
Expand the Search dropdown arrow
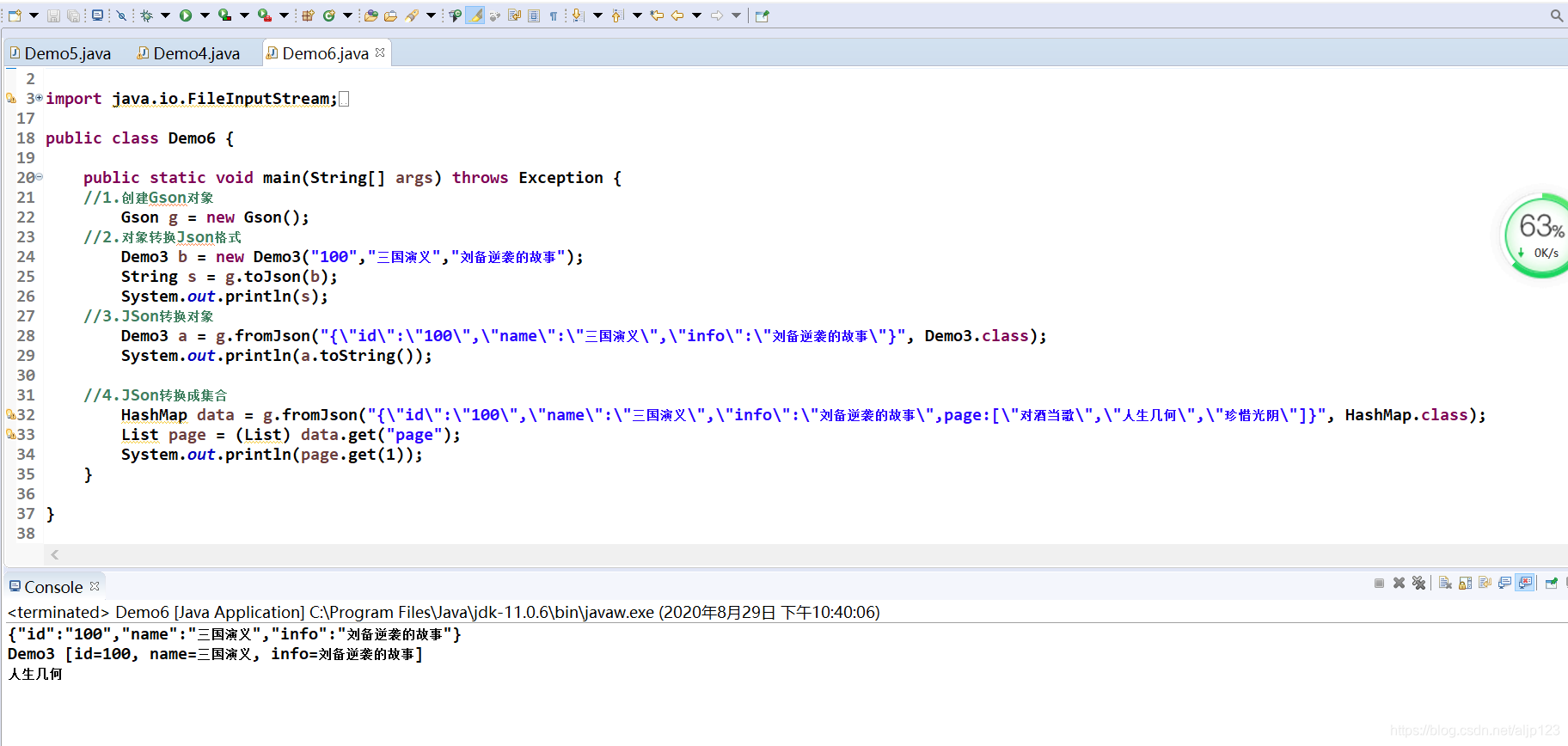coord(431,15)
